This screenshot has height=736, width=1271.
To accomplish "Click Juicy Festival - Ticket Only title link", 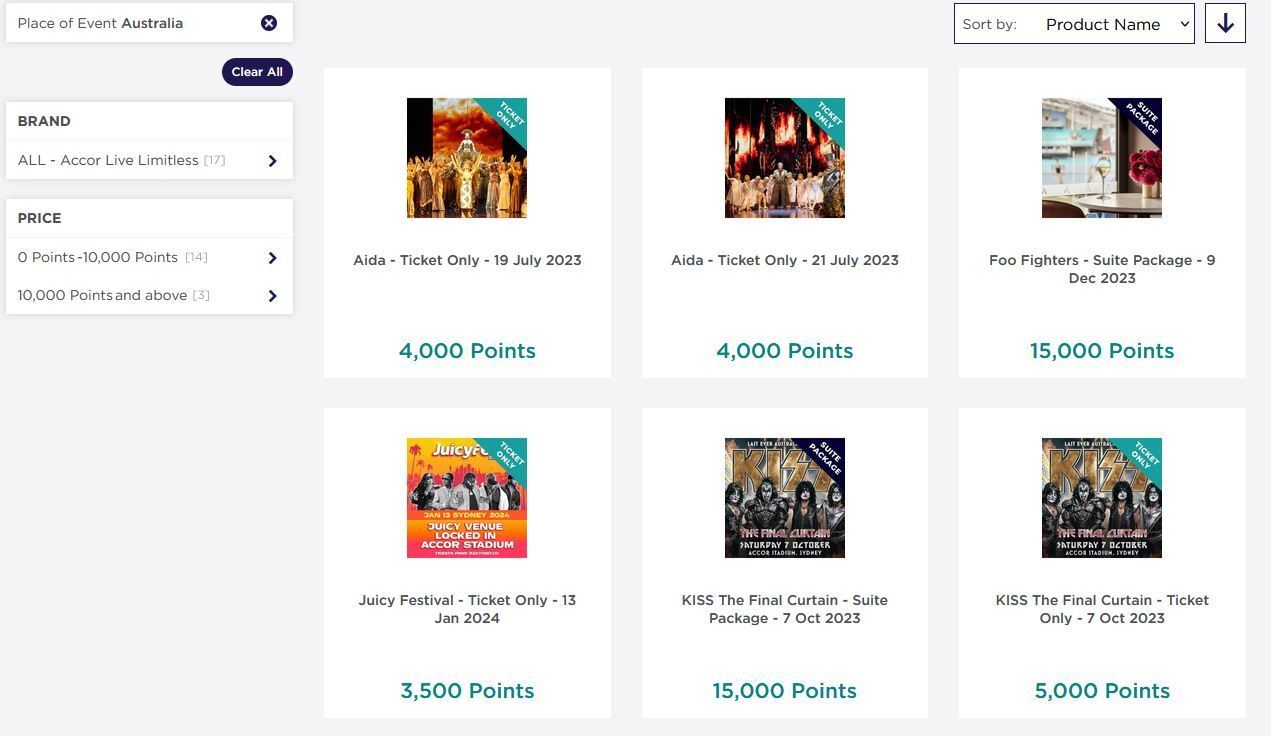I will 467,609.
